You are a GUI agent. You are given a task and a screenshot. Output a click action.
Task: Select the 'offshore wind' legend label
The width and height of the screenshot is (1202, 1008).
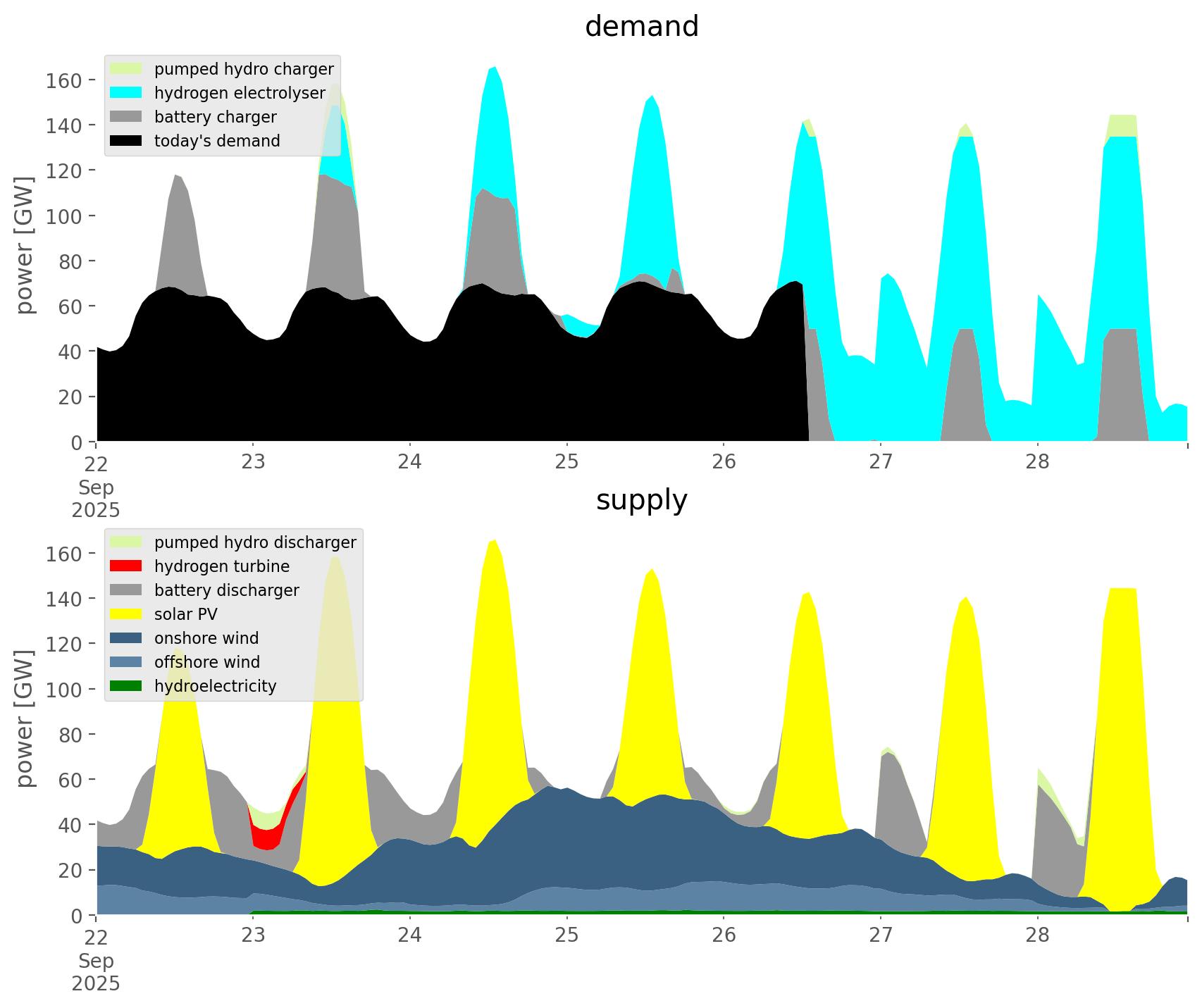tap(206, 662)
